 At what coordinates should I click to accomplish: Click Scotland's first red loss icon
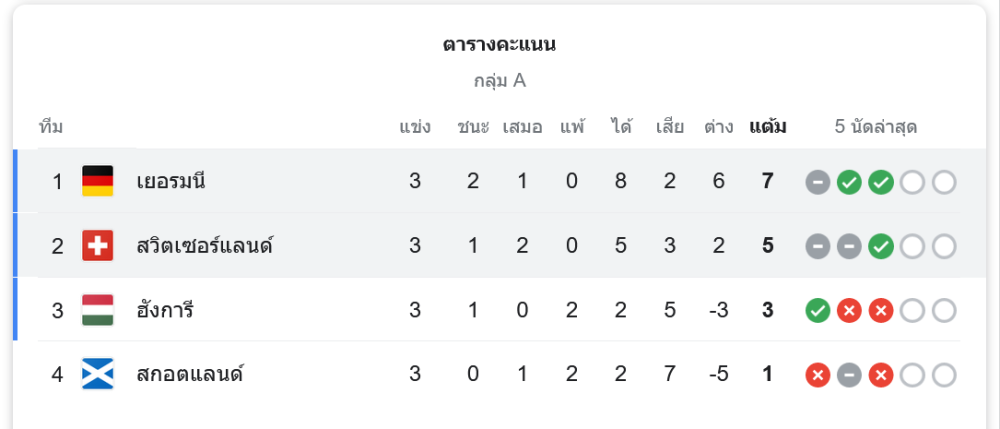coord(818,375)
